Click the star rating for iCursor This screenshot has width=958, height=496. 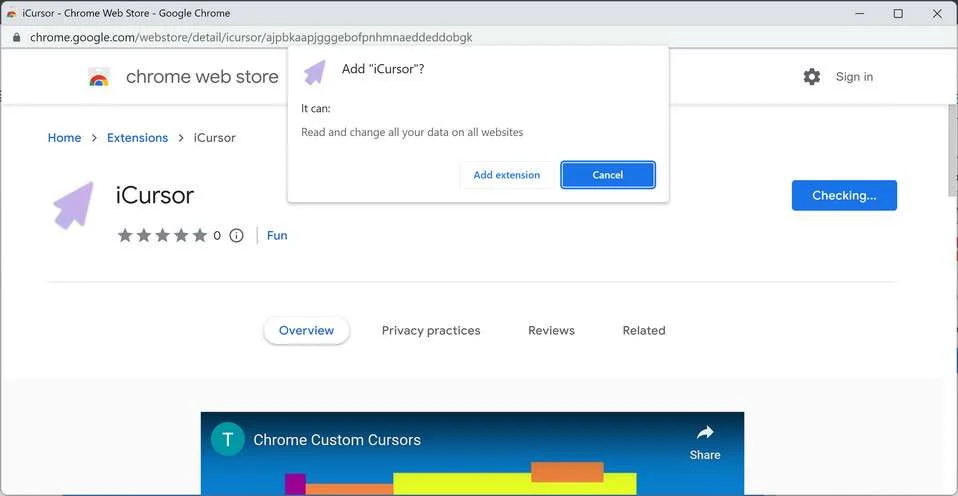pos(162,236)
